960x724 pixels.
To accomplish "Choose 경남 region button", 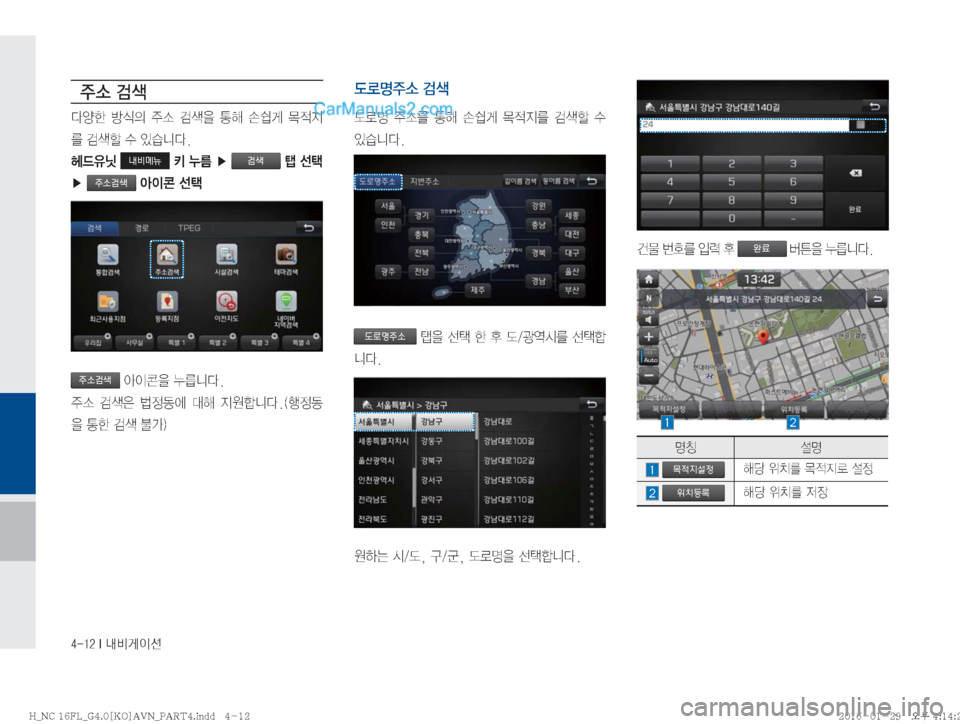I will pyautogui.click(x=538, y=281).
